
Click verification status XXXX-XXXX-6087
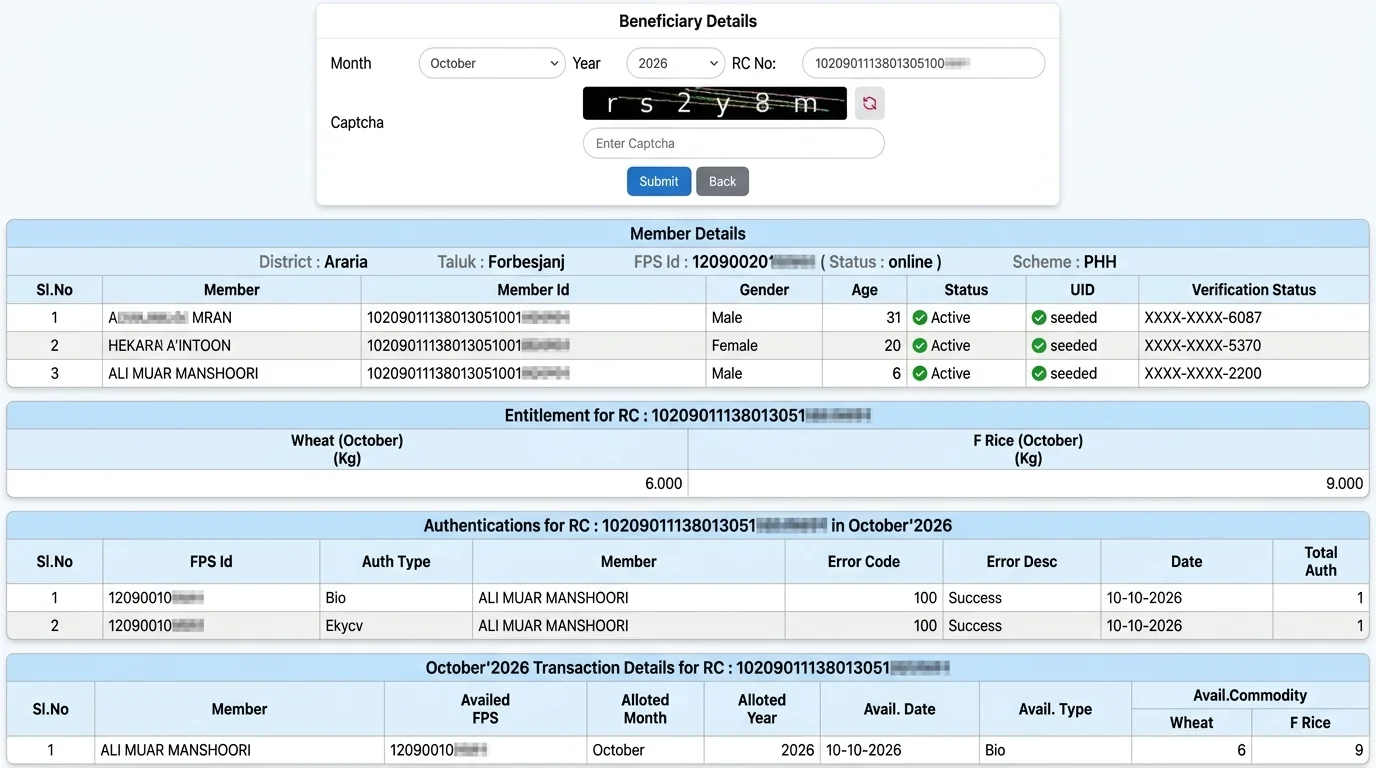click(x=1203, y=318)
